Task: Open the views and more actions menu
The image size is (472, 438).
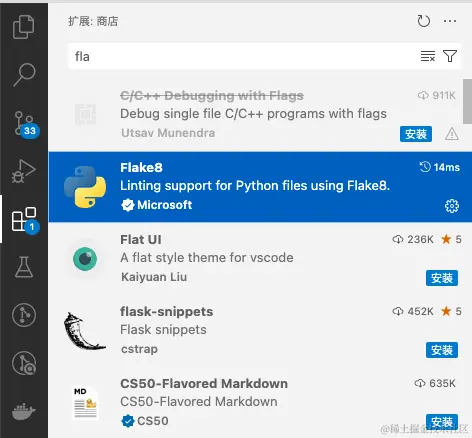Action: (450, 21)
